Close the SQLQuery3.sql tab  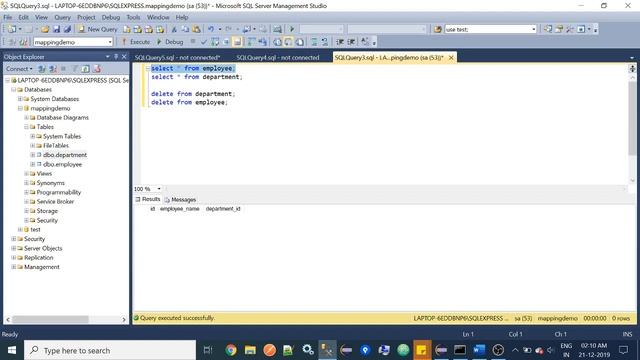(451, 58)
